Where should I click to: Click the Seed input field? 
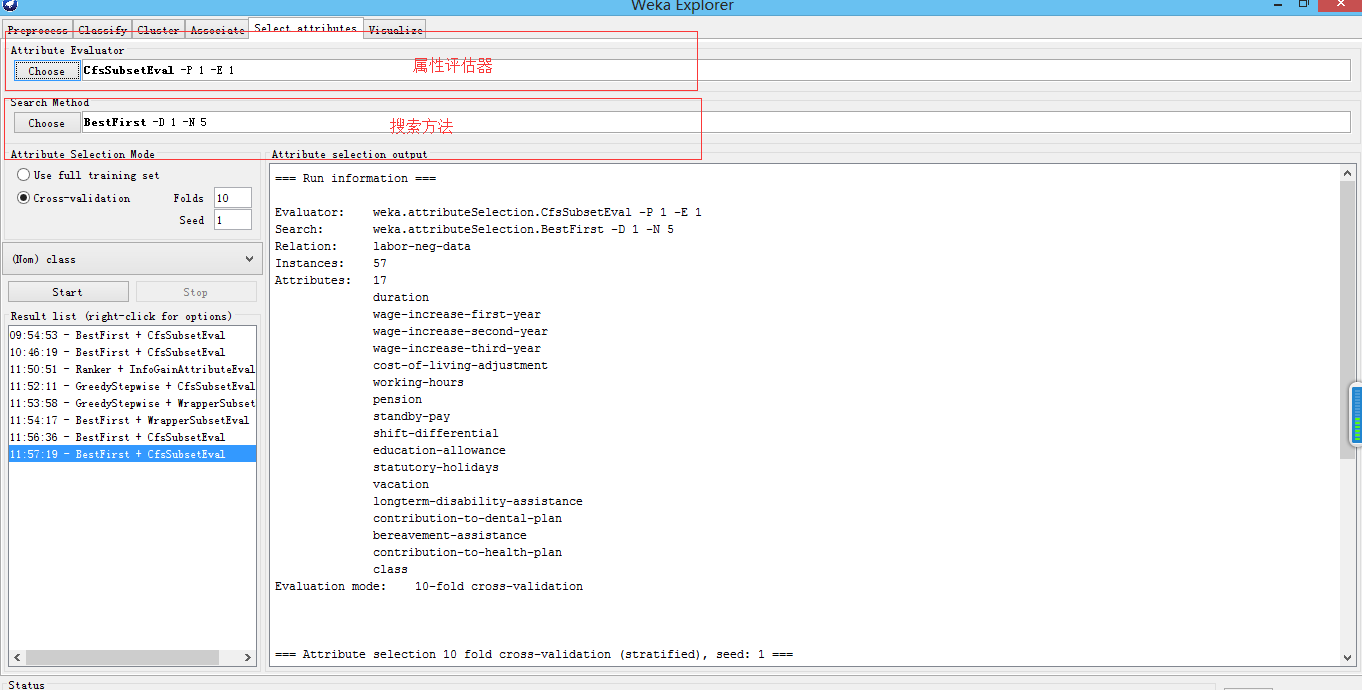(233, 220)
